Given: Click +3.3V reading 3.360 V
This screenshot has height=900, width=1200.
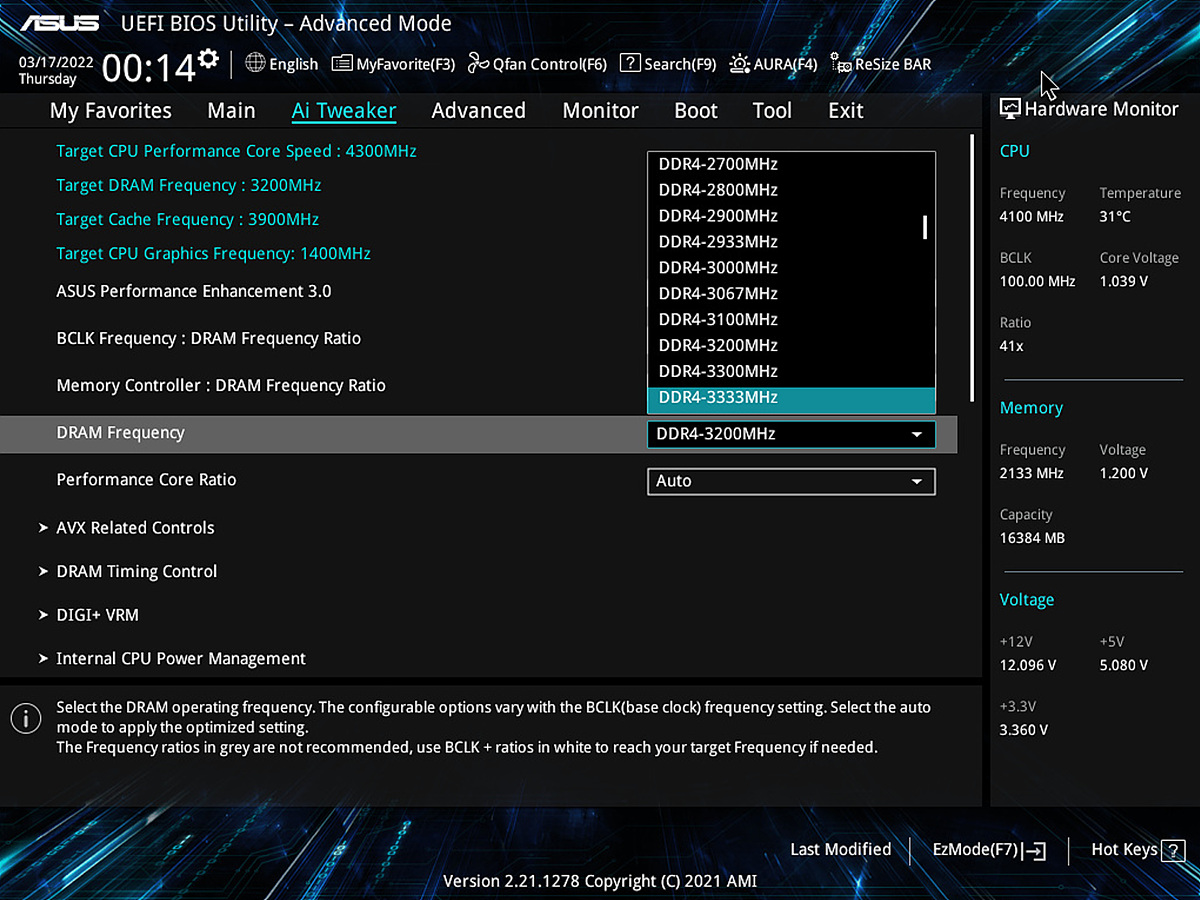Looking at the screenshot, I should [1024, 730].
